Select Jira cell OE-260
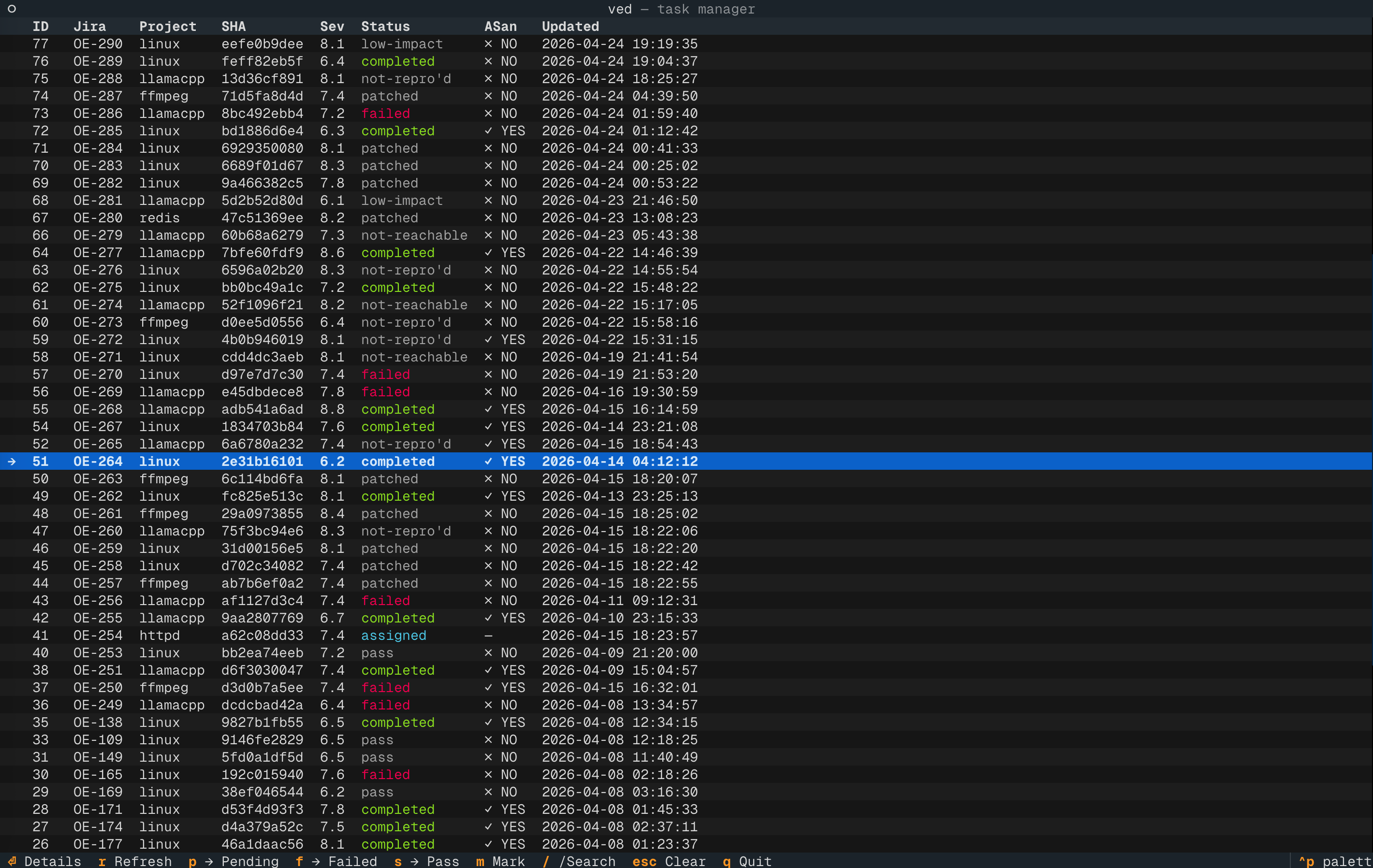The image size is (1373, 868). click(98, 531)
